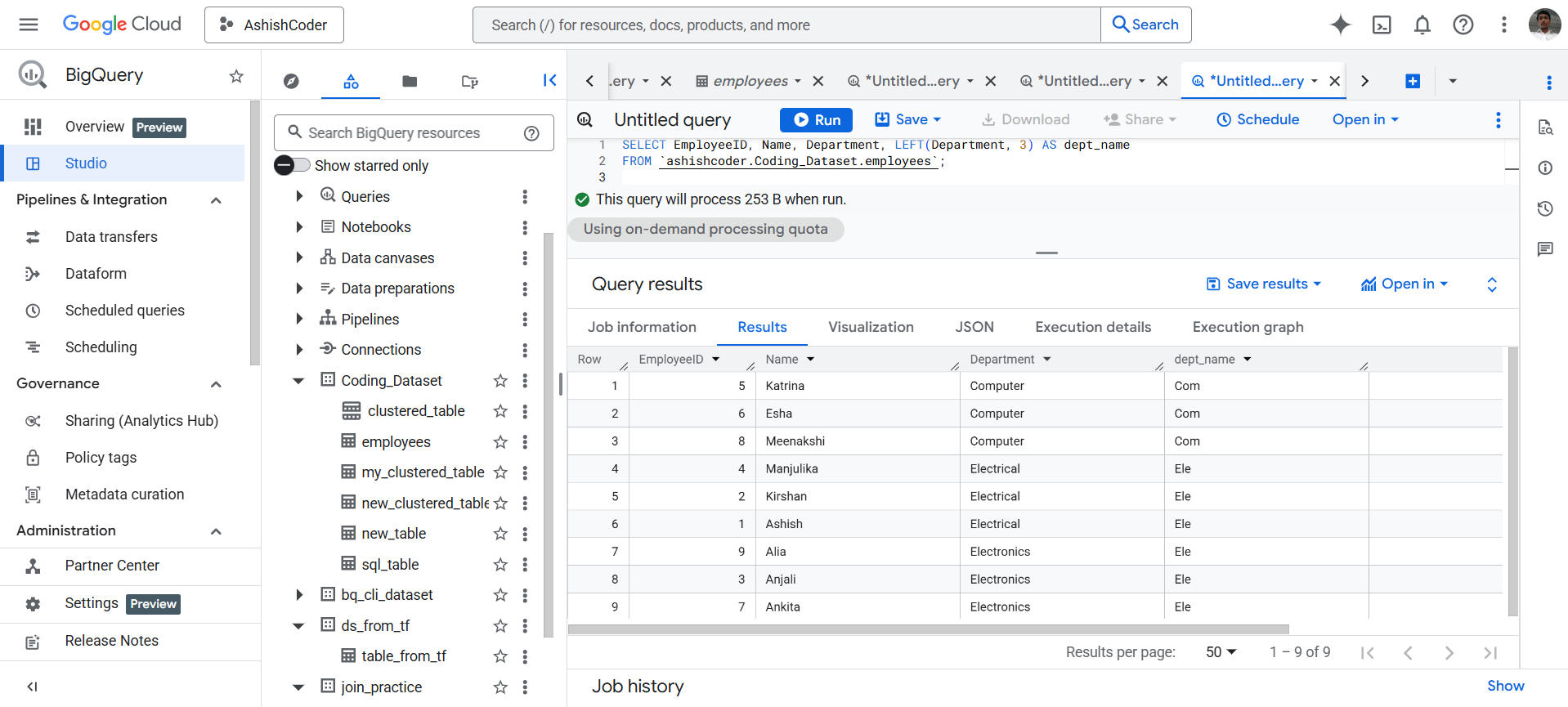The width and height of the screenshot is (1568, 707).
Task: Star the employees table
Action: [500, 442]
